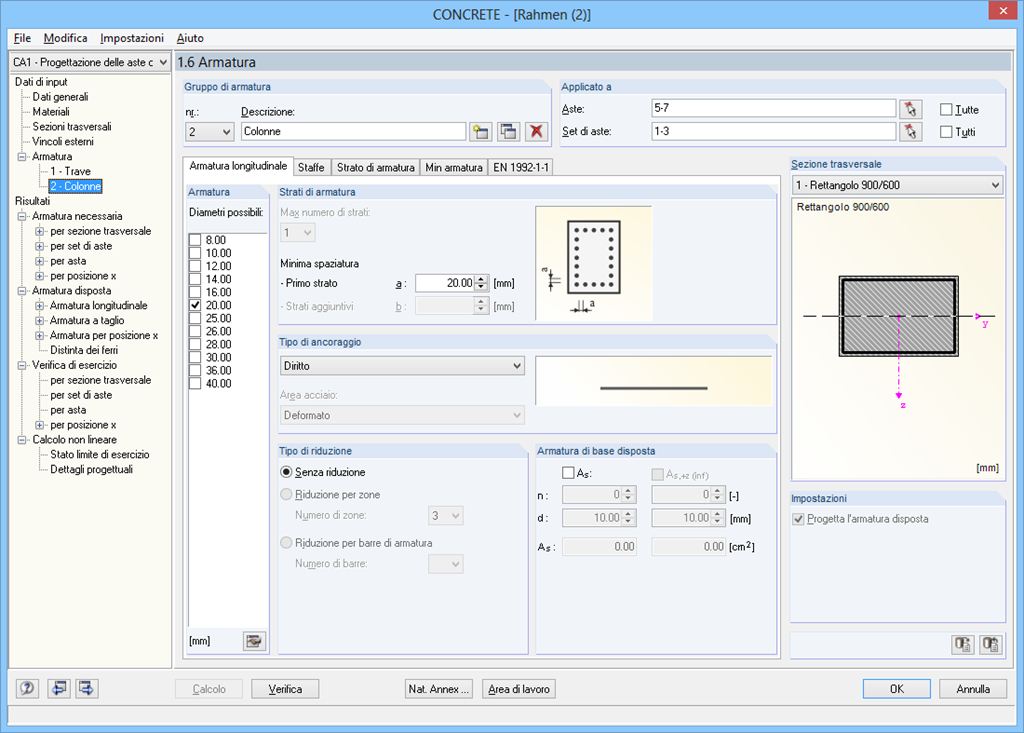The height and width of the screenshot is (733, 1024).
Task: Select the Materiali tree item
Action: click(51, 112)
